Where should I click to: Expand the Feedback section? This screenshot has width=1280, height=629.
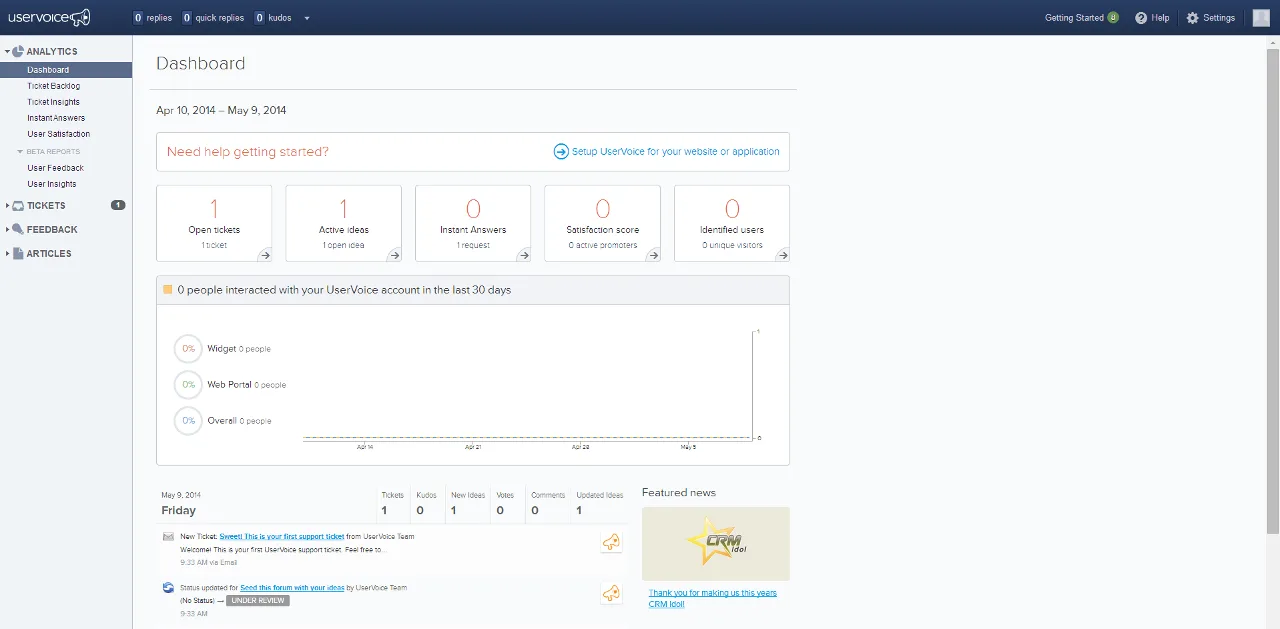click(7, 230)
